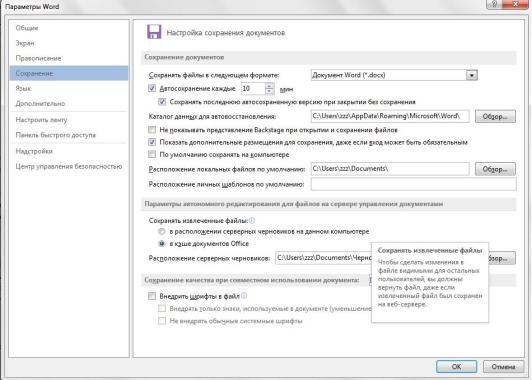Click the Сохранение документов section header text
Image resolution: width=532 pixels, height=380 pixels.
pyautogui.click(x=184, y=57)
